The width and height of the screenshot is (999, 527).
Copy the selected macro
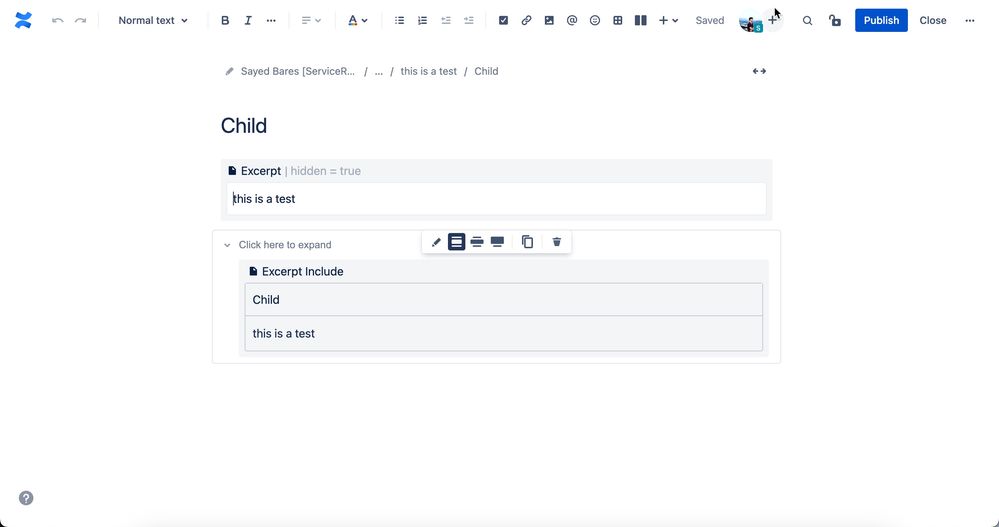pyautogui.click(x=527, y=242)
